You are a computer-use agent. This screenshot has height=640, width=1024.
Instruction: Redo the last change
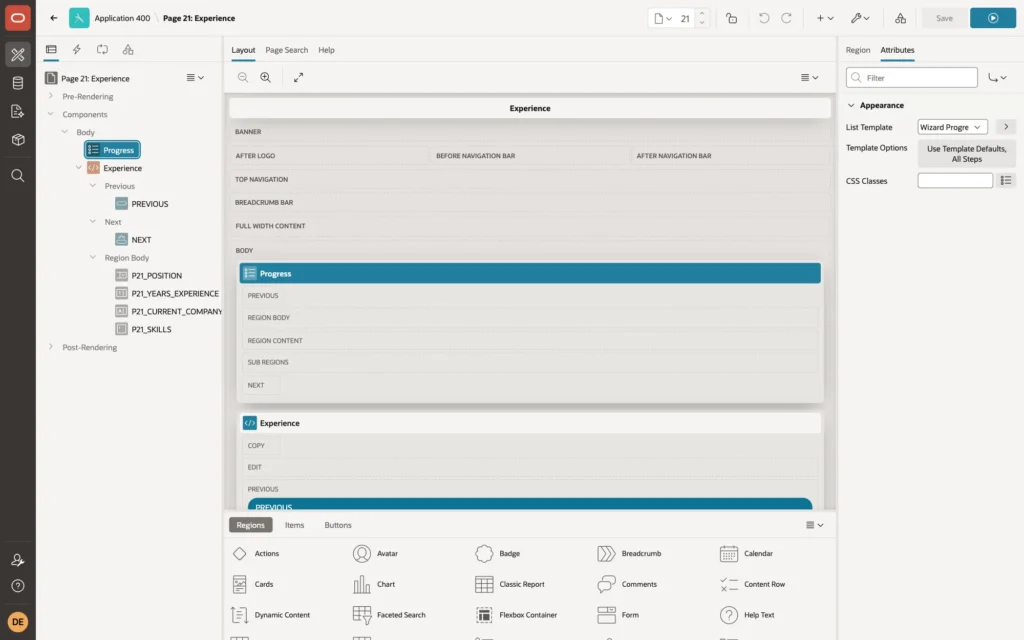pyautogui.click(x=786, y=18)
